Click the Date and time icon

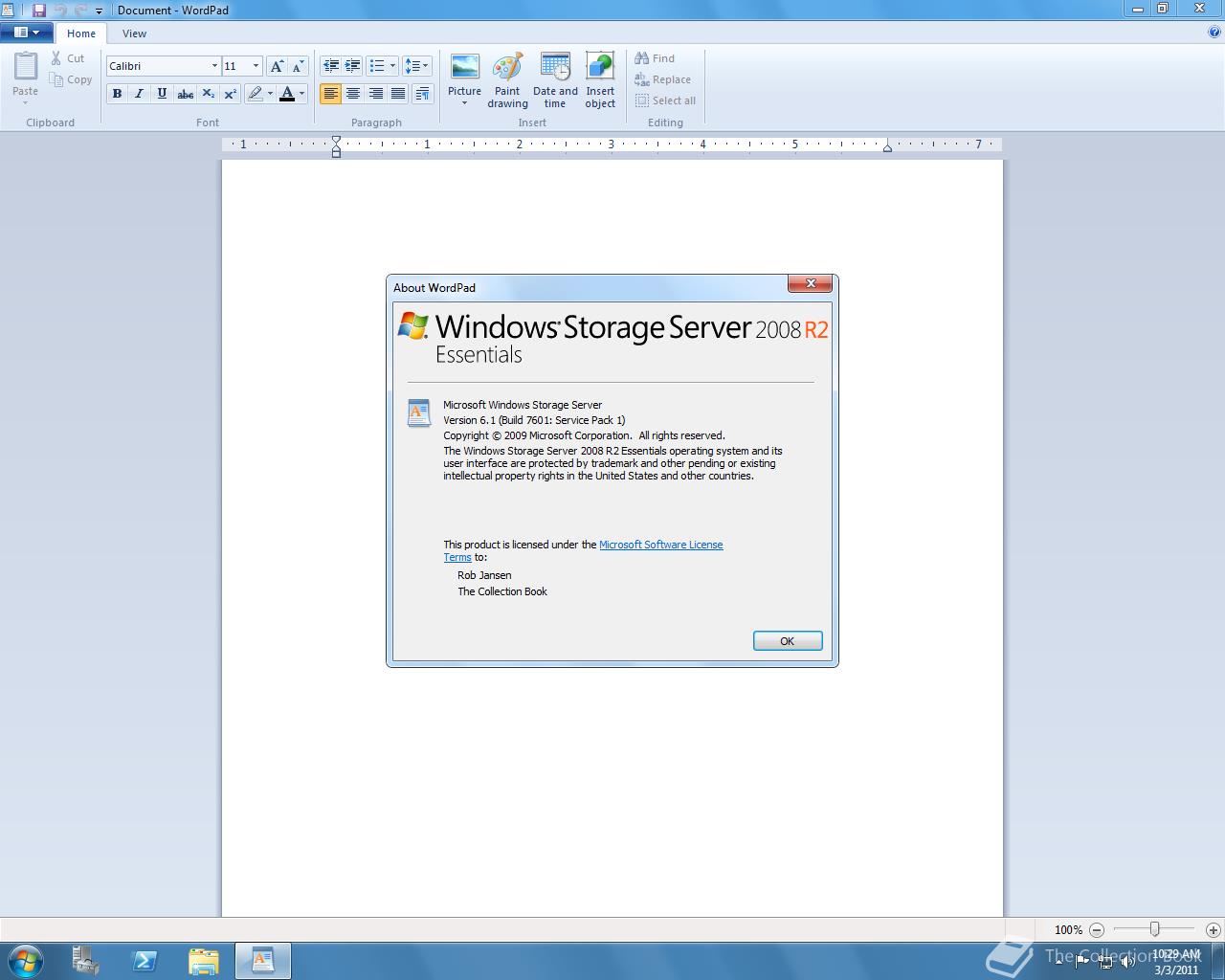pos(555,80)
